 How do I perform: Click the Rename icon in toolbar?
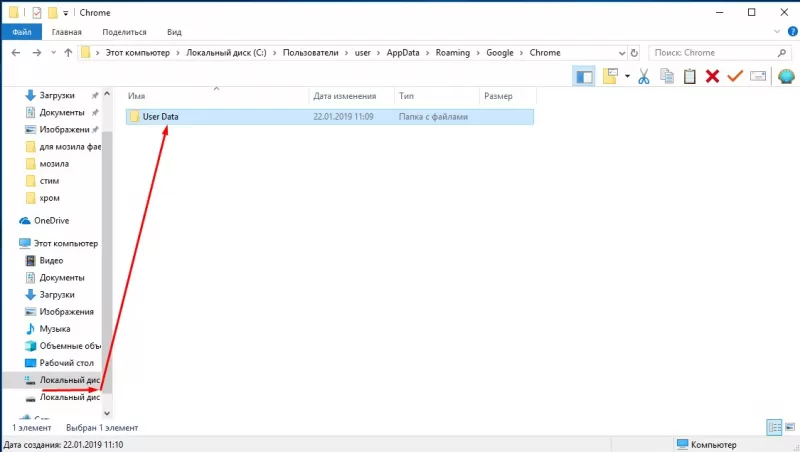click(758, 77)
